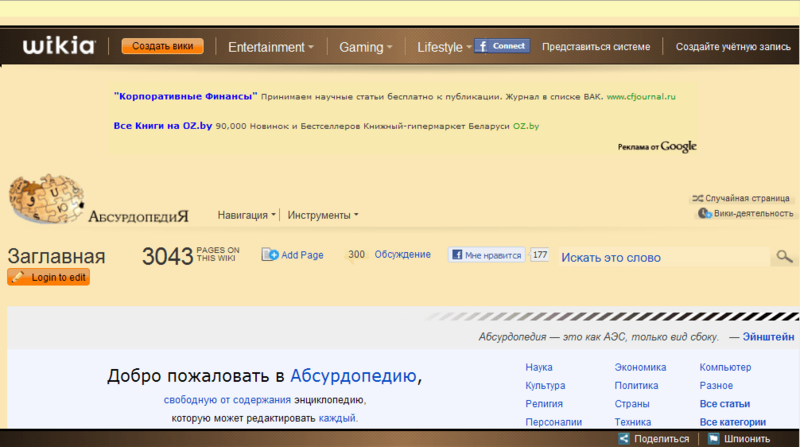The width and height of the screenshot is (800, 447).
Task: Click Вики-деятельность link text
Action: click(x=754, y=213)
